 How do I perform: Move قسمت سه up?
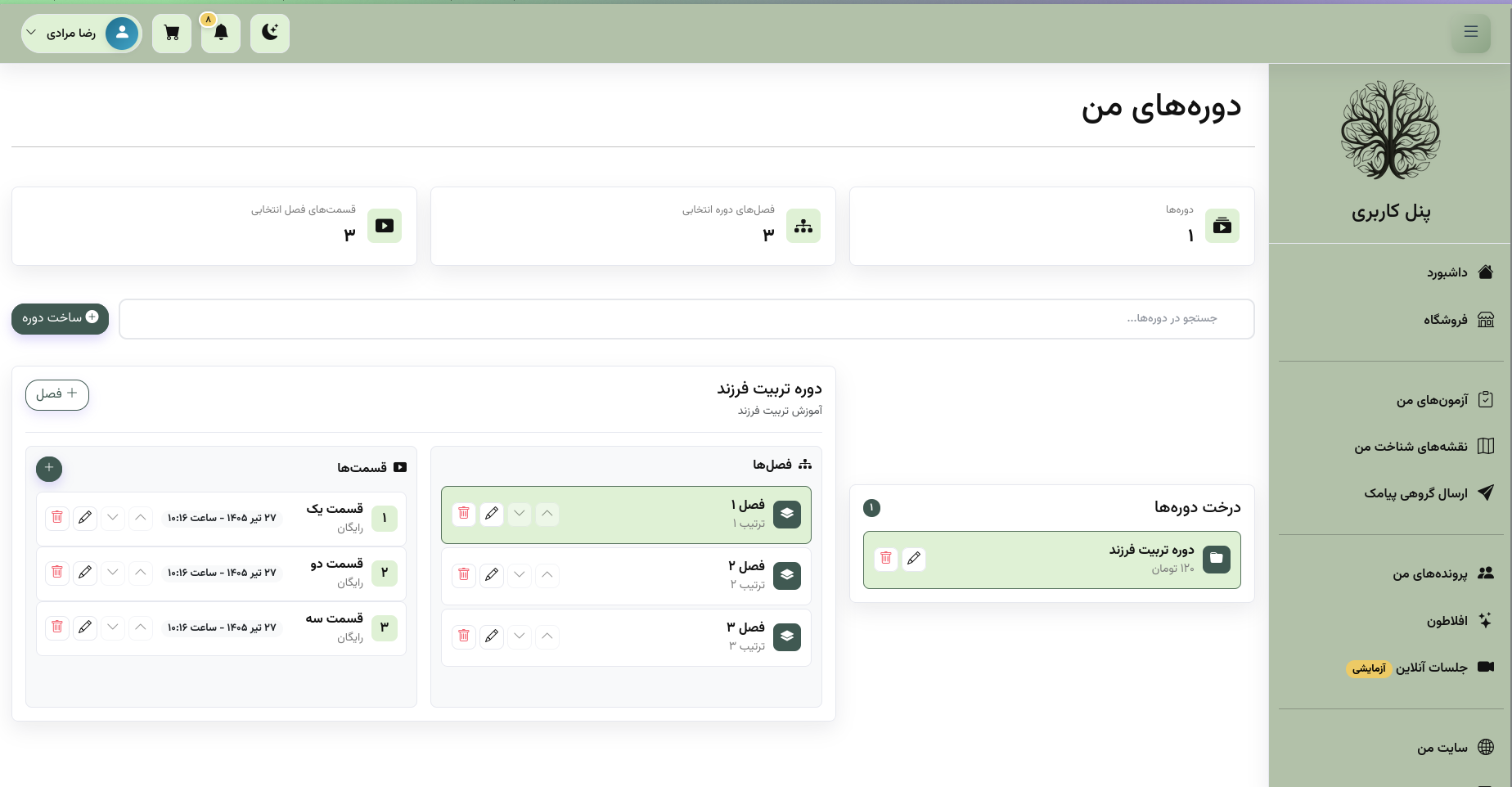pos(141,627)
